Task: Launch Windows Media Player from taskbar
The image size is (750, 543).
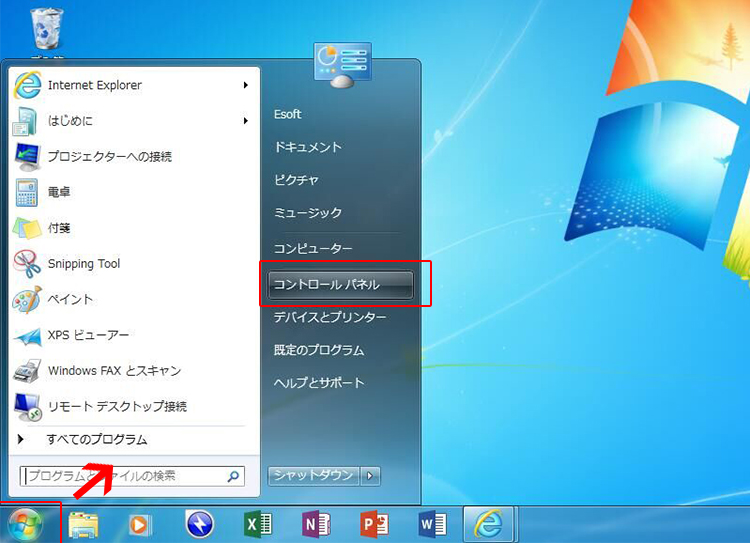Action: coord(140,525)
